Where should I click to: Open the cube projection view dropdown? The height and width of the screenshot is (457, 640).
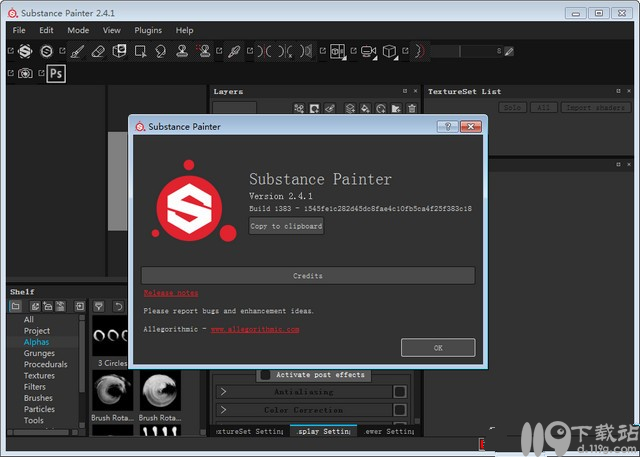(390, 52)
